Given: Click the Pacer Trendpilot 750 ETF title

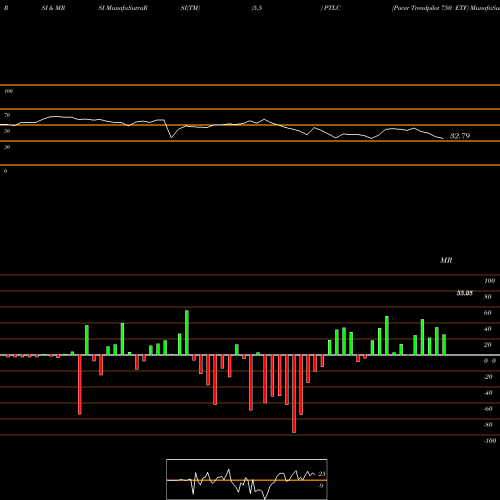Looking at the screenshot, I should [430, 8].
